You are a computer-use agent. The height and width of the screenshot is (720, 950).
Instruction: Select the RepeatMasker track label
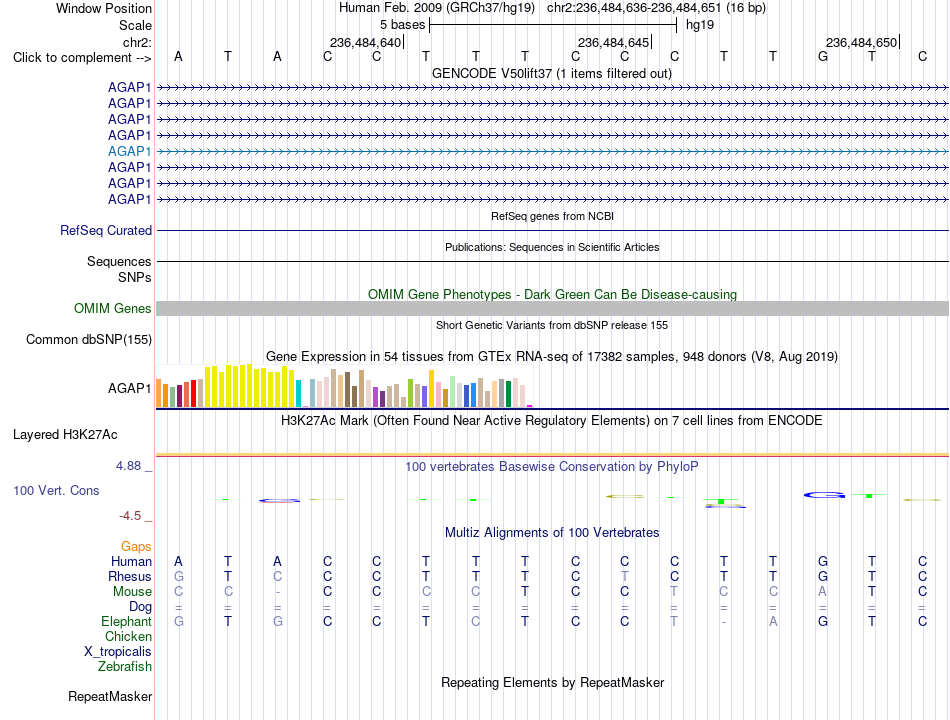pyautogui.click(x=110, y=696)
